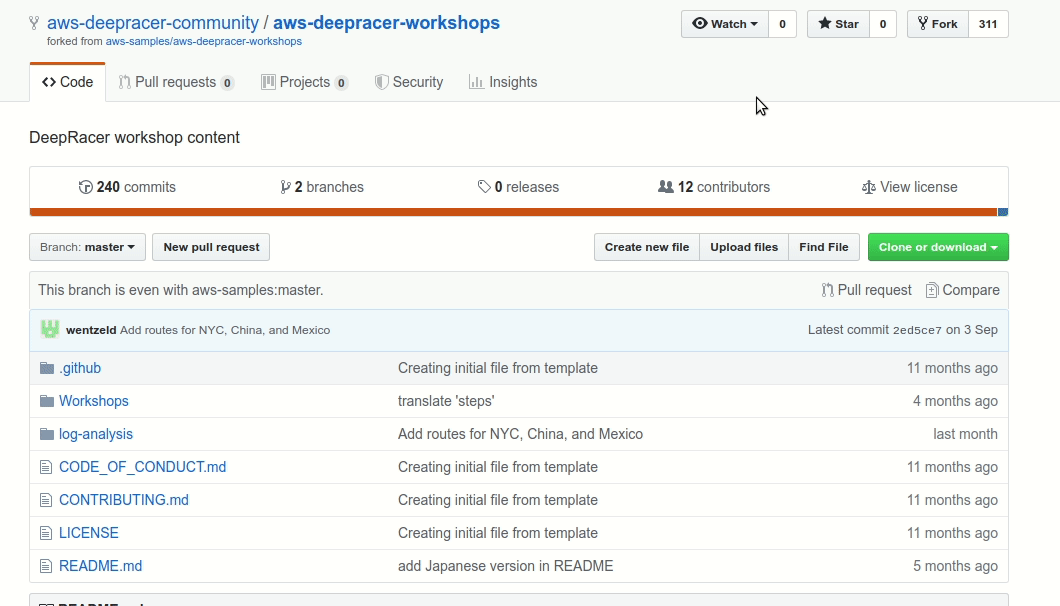This screenshot has width=1060, height=606.
Task: Click 'Creating initial file from template' for LICENSE
Action: pos(498,533)
